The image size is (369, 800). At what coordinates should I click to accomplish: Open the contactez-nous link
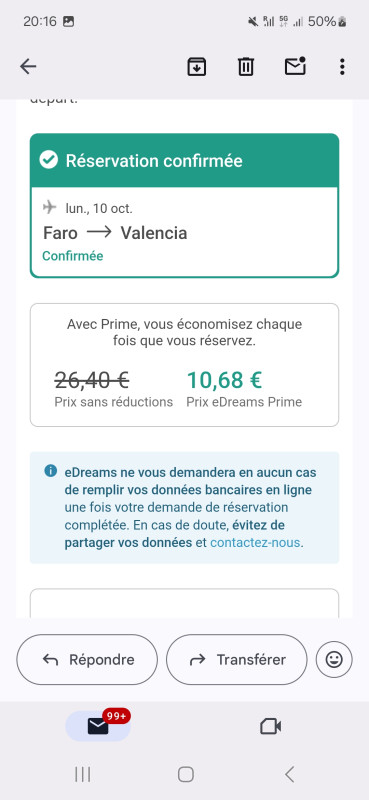click(255, 543)
